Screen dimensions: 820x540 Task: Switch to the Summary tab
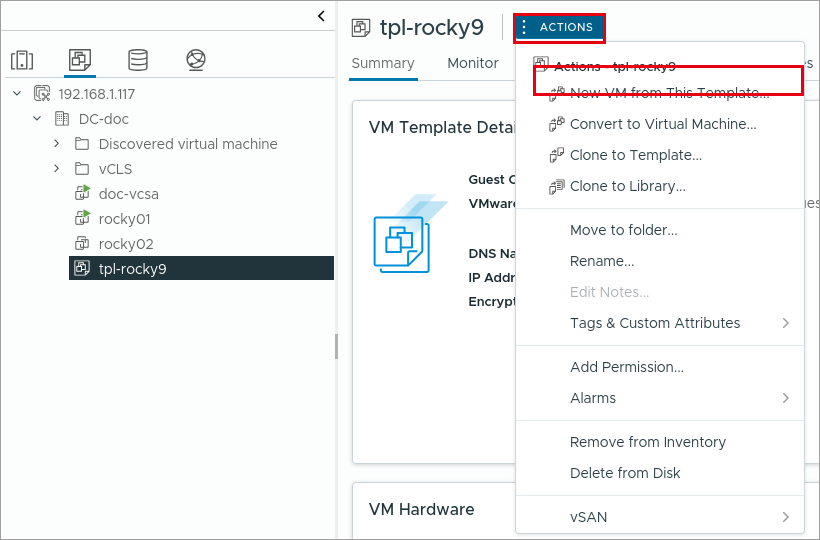[x=383, y=63]
